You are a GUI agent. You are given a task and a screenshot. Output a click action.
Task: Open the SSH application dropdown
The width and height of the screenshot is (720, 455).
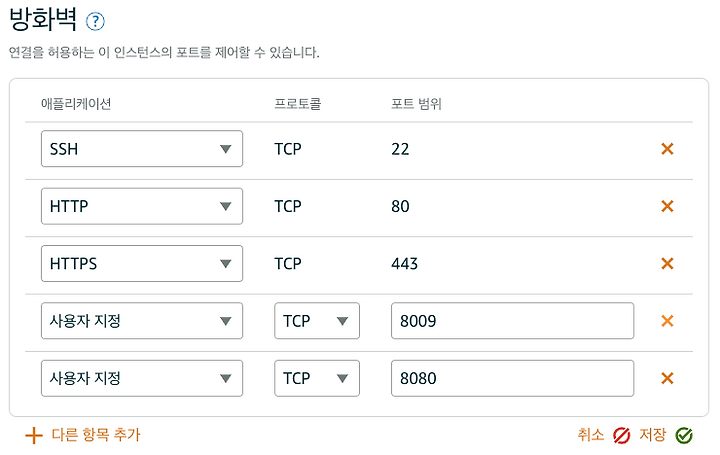(142, 149)
